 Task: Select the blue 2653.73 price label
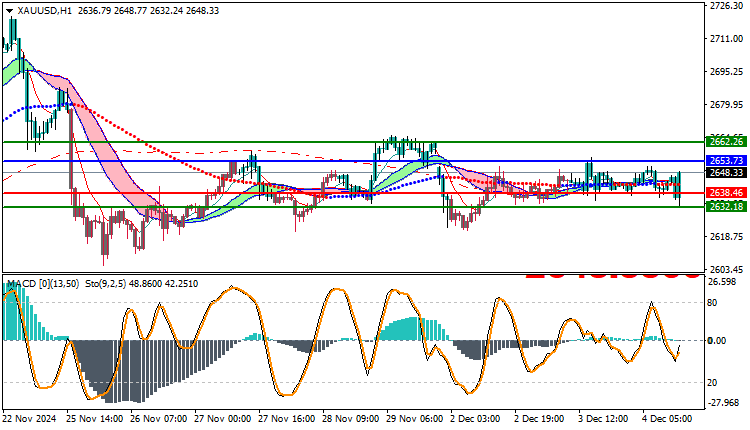pyautogui.click(x=726, y=161)
